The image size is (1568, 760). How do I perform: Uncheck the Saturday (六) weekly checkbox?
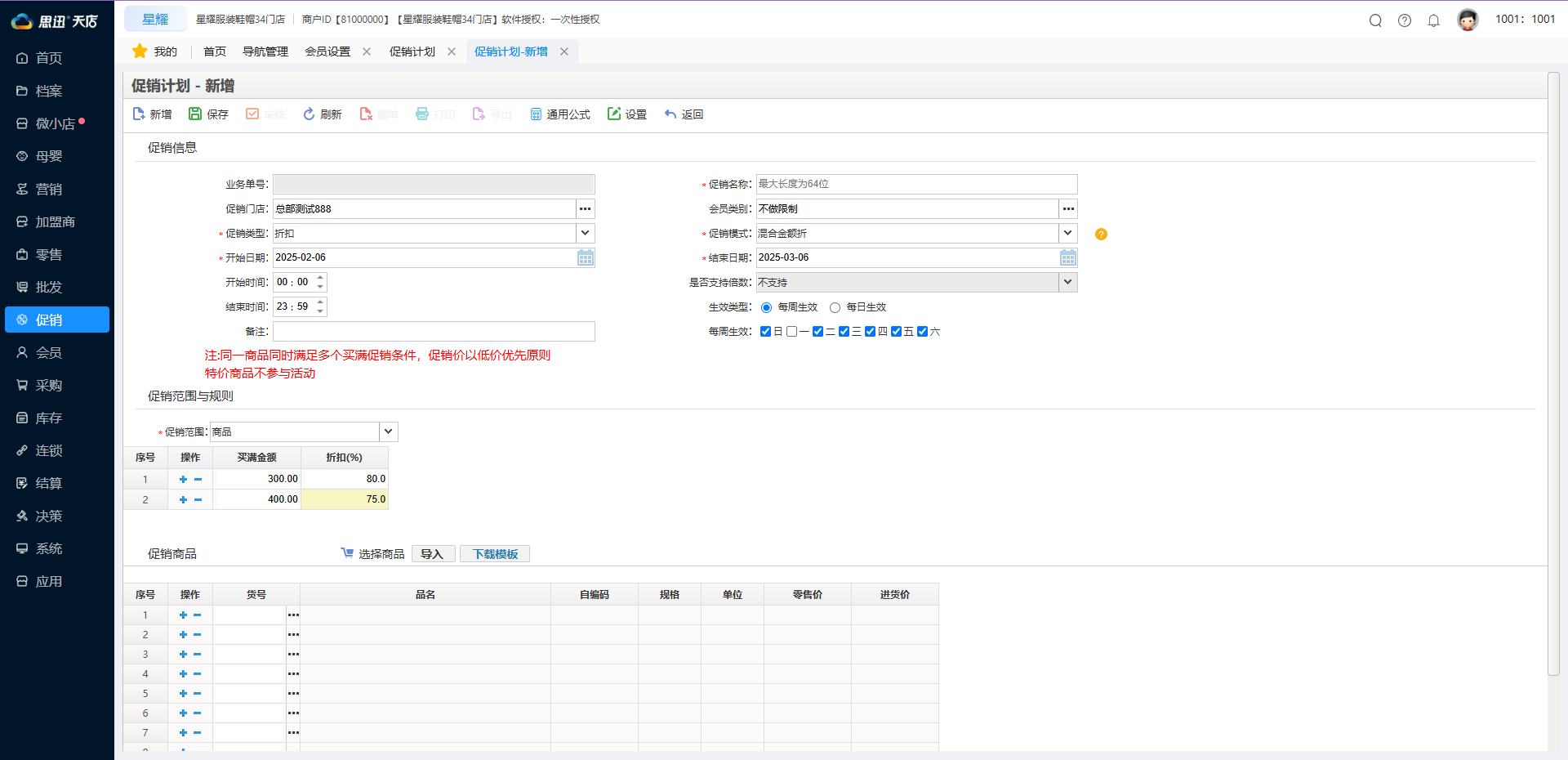[x=922, y=332]
